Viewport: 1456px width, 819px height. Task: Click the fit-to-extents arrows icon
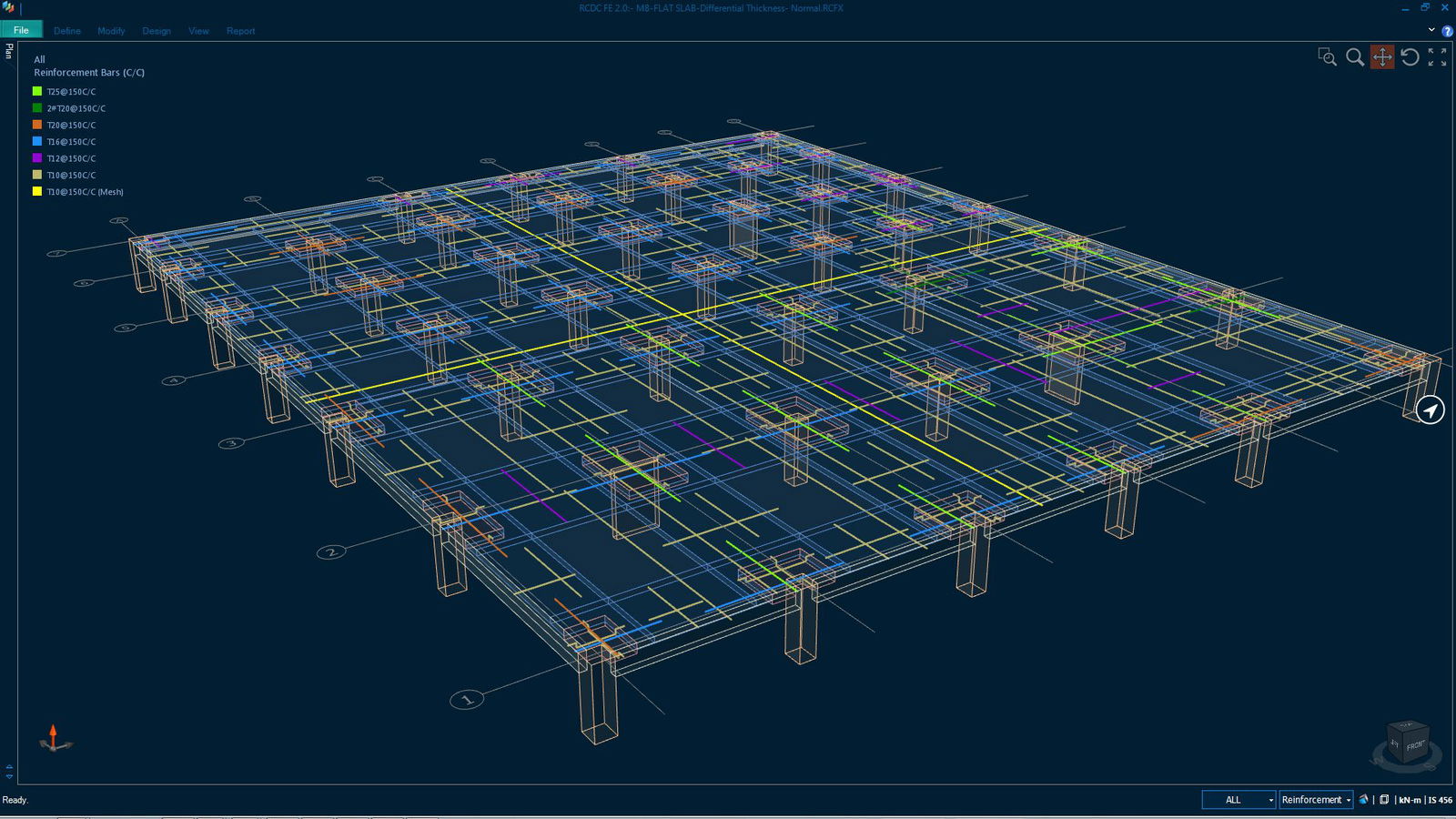coord(1437,57)
